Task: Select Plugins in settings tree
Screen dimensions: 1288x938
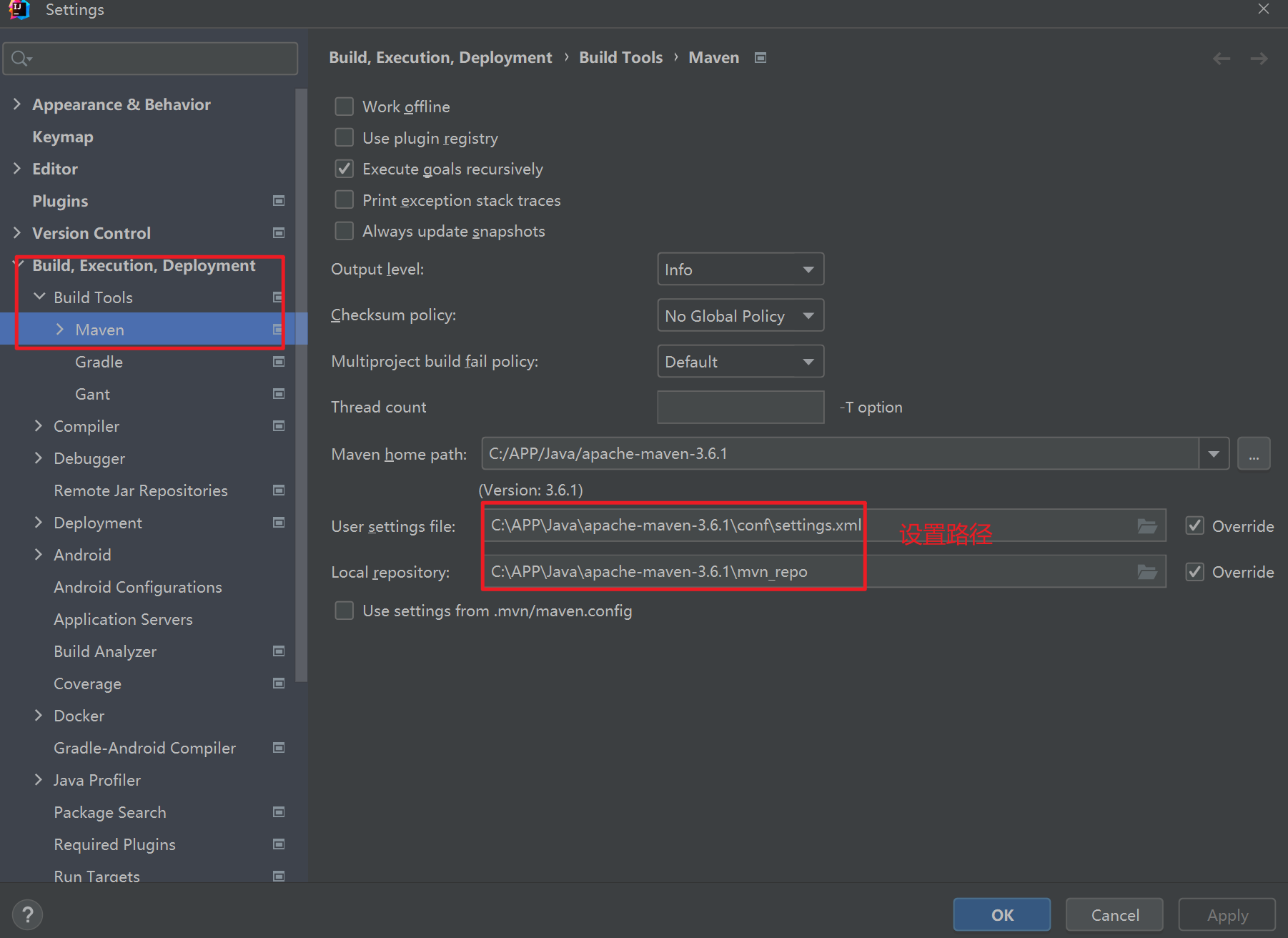Action: 60,201
